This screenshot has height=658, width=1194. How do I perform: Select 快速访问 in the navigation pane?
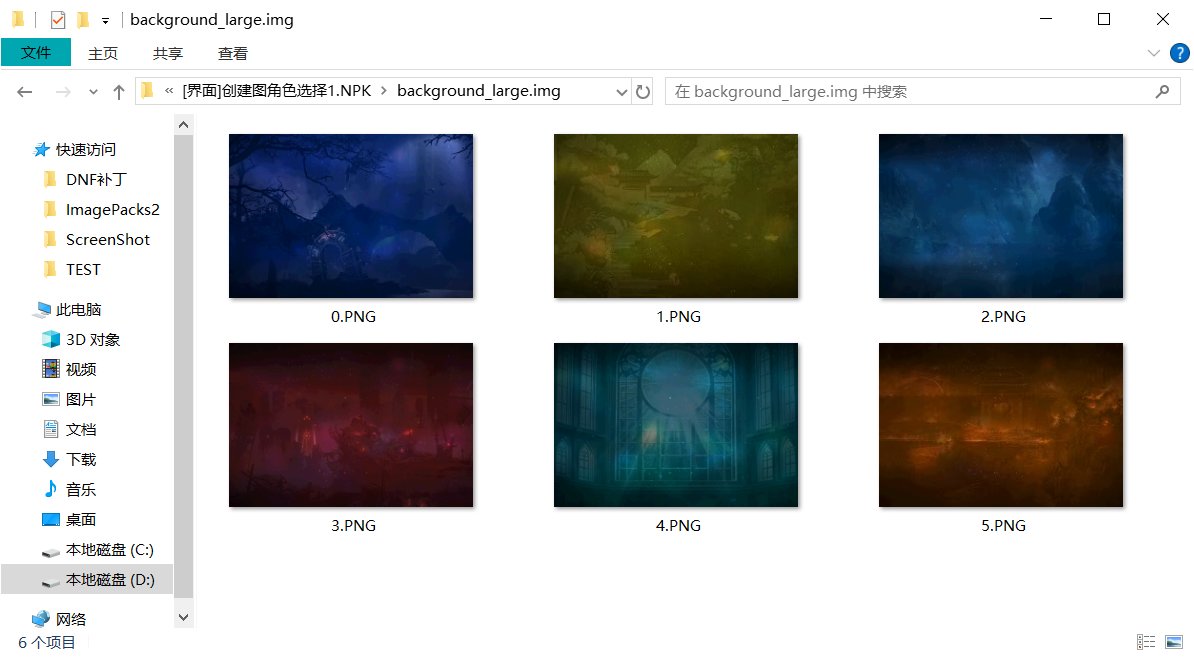(x=85, y=149)
